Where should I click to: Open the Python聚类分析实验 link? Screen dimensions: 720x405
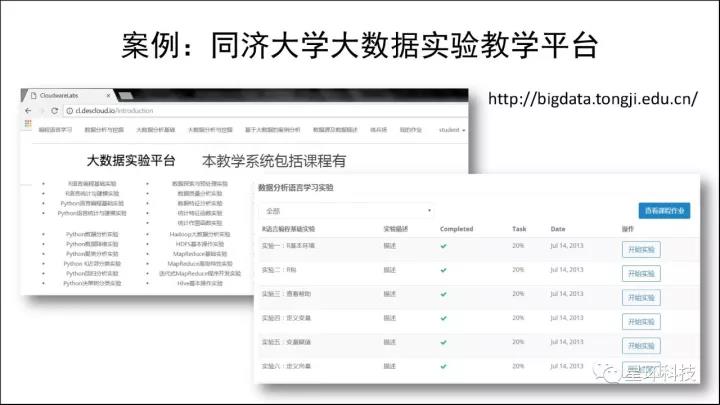(92, 254)
